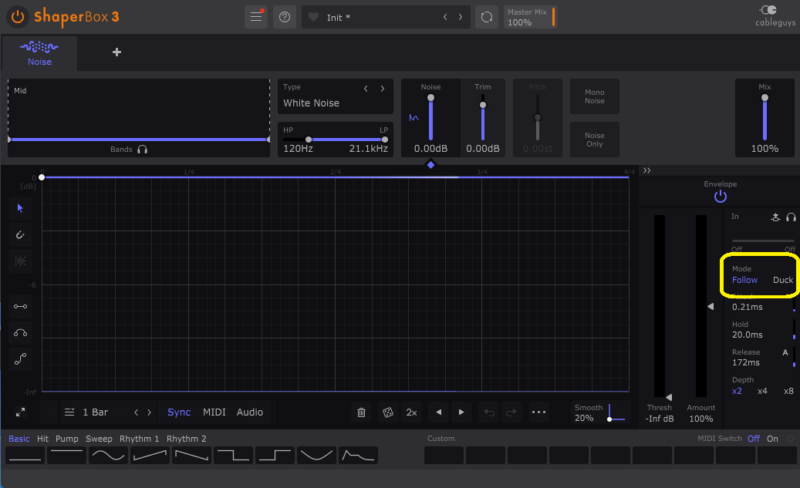Click the help question mark icon
Screen dimensions: 800x488
284,17
